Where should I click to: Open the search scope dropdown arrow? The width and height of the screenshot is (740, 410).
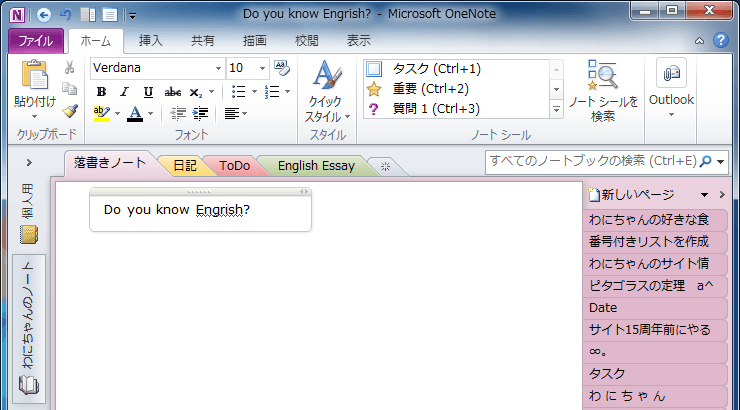(721, 162)
